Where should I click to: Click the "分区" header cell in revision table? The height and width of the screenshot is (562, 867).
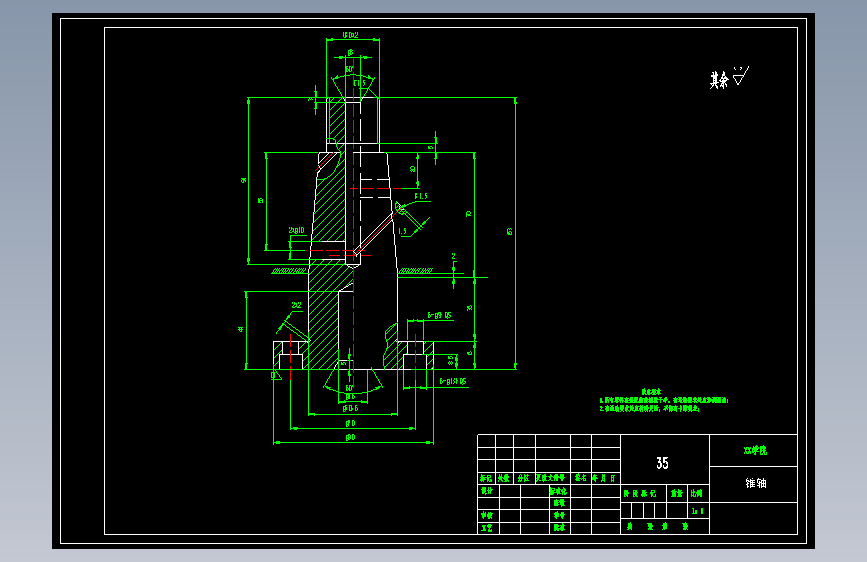coord(524,478)
